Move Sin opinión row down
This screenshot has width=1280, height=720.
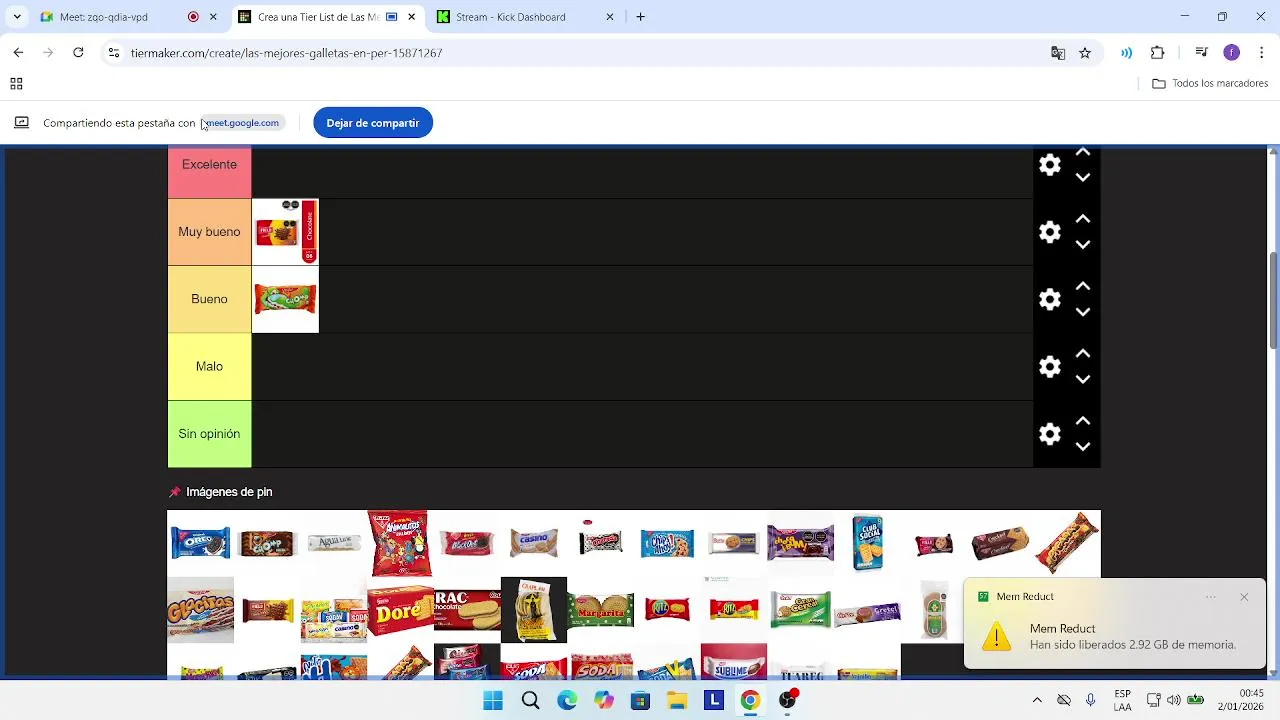click(x=1082, y=447)
